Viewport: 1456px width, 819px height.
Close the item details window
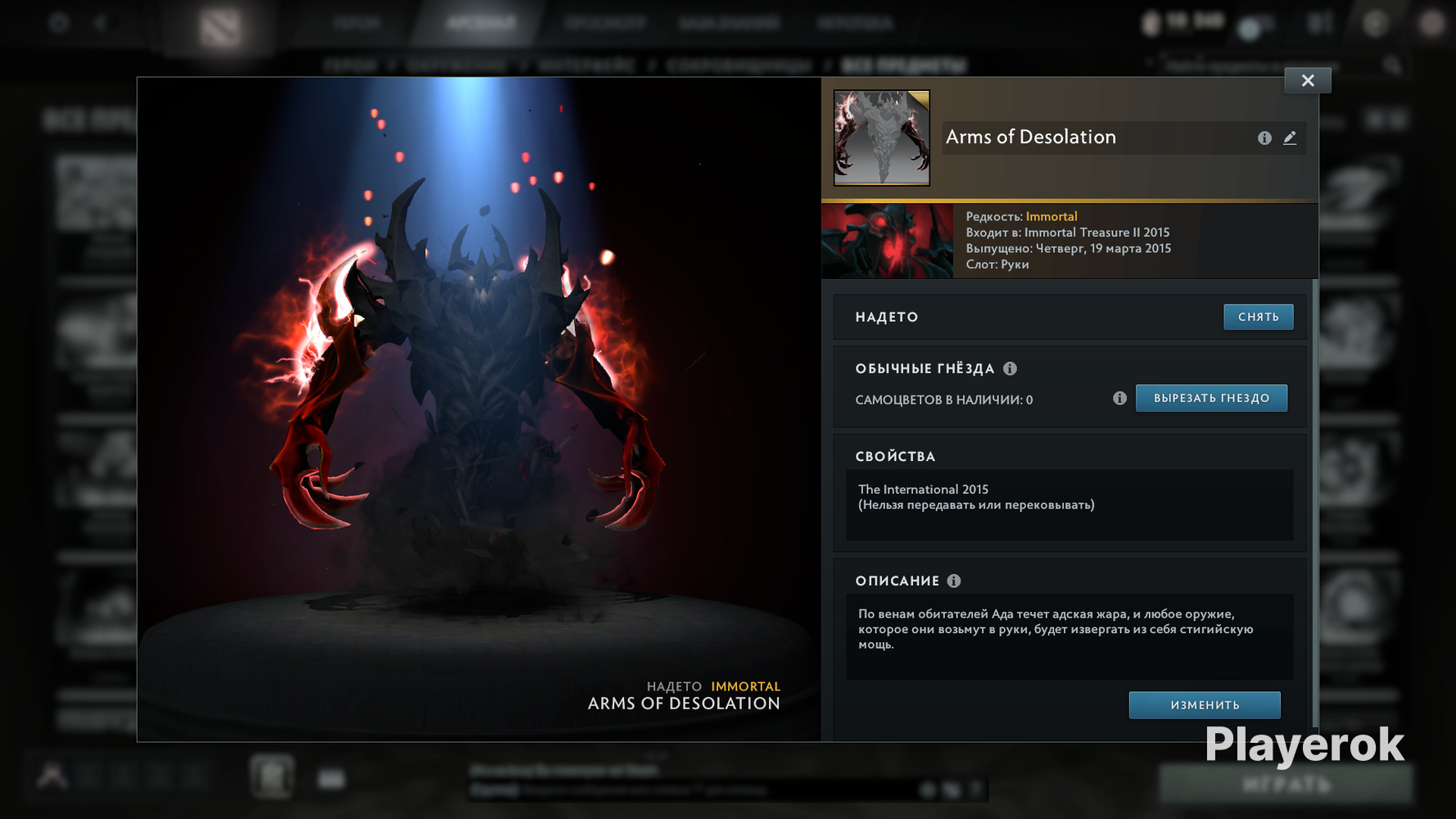[x=1307, y=80]
